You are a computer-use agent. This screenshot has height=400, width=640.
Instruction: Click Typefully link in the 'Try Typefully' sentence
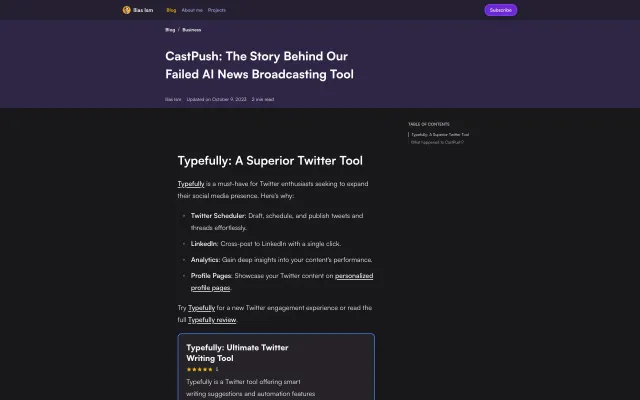coord(202,307)
